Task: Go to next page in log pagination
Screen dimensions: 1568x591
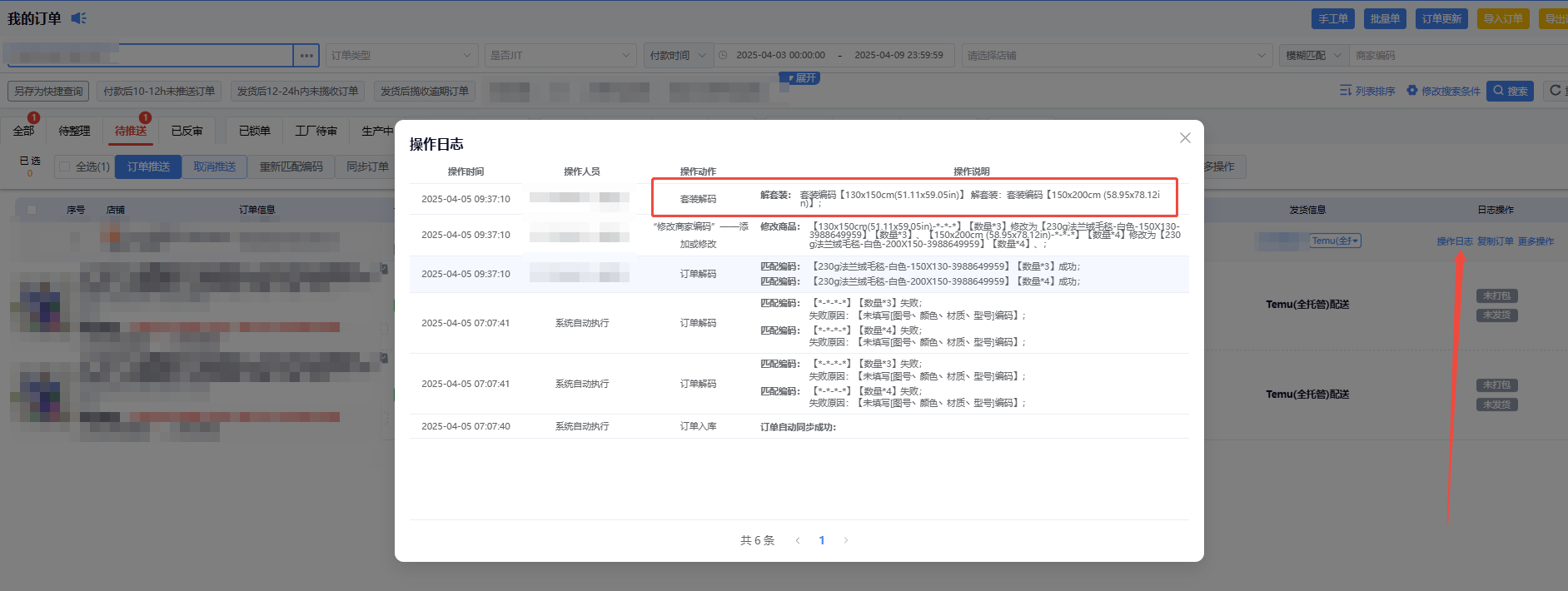Action: tap(846, 541)
